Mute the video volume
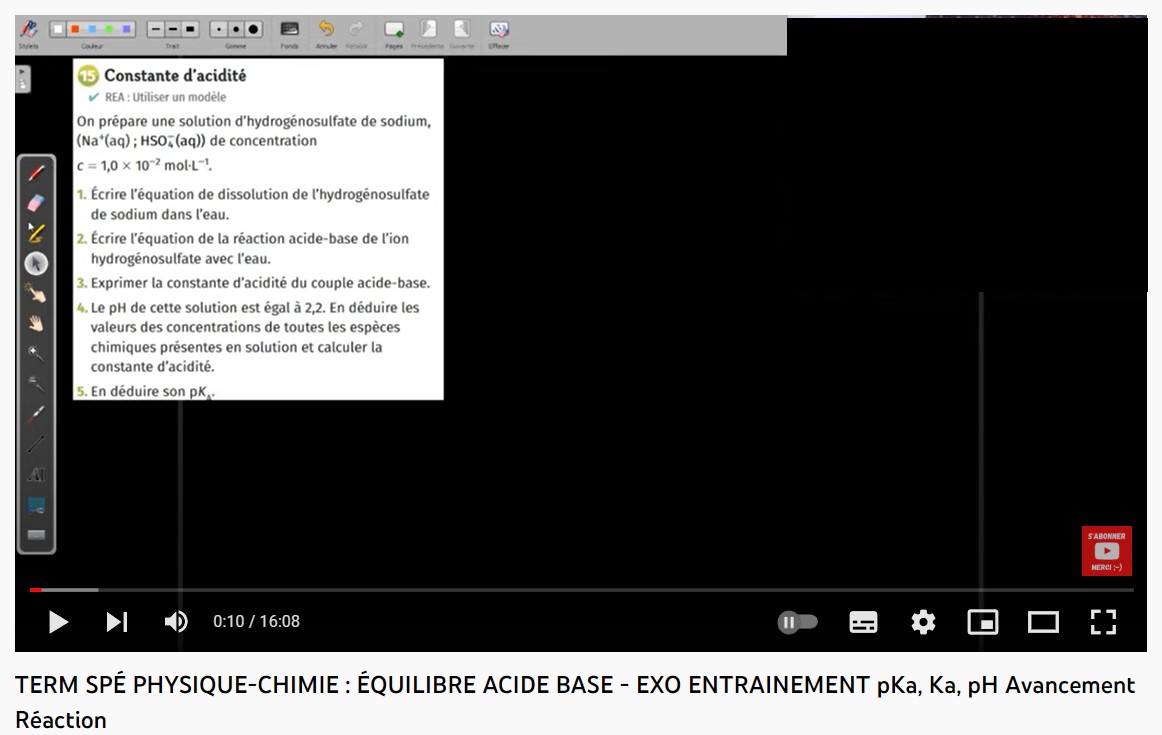Viewport: 1162px width, 735px height. [x=176, y=622]
